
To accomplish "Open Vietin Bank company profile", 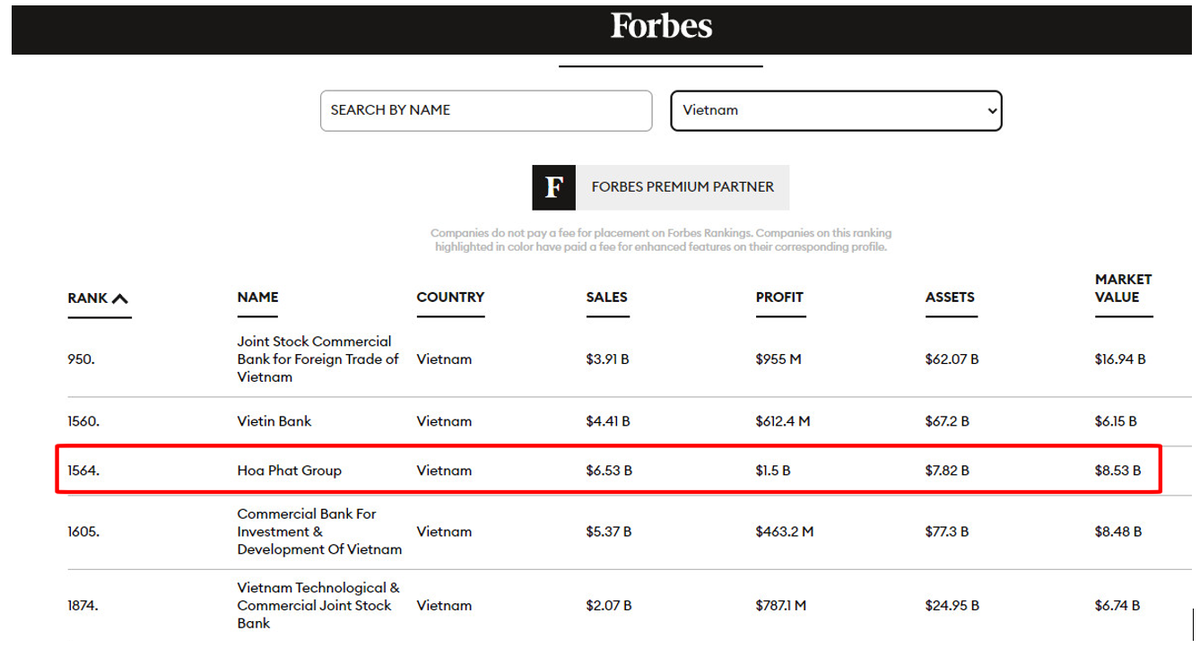I will [274, 422].
